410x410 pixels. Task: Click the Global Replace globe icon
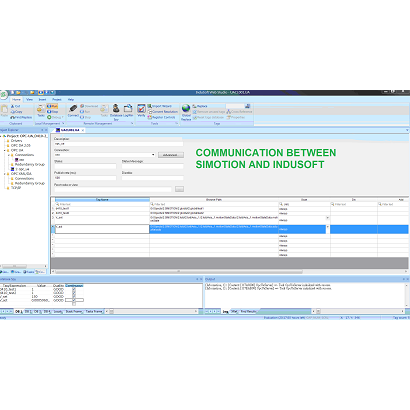pos(186,112)
